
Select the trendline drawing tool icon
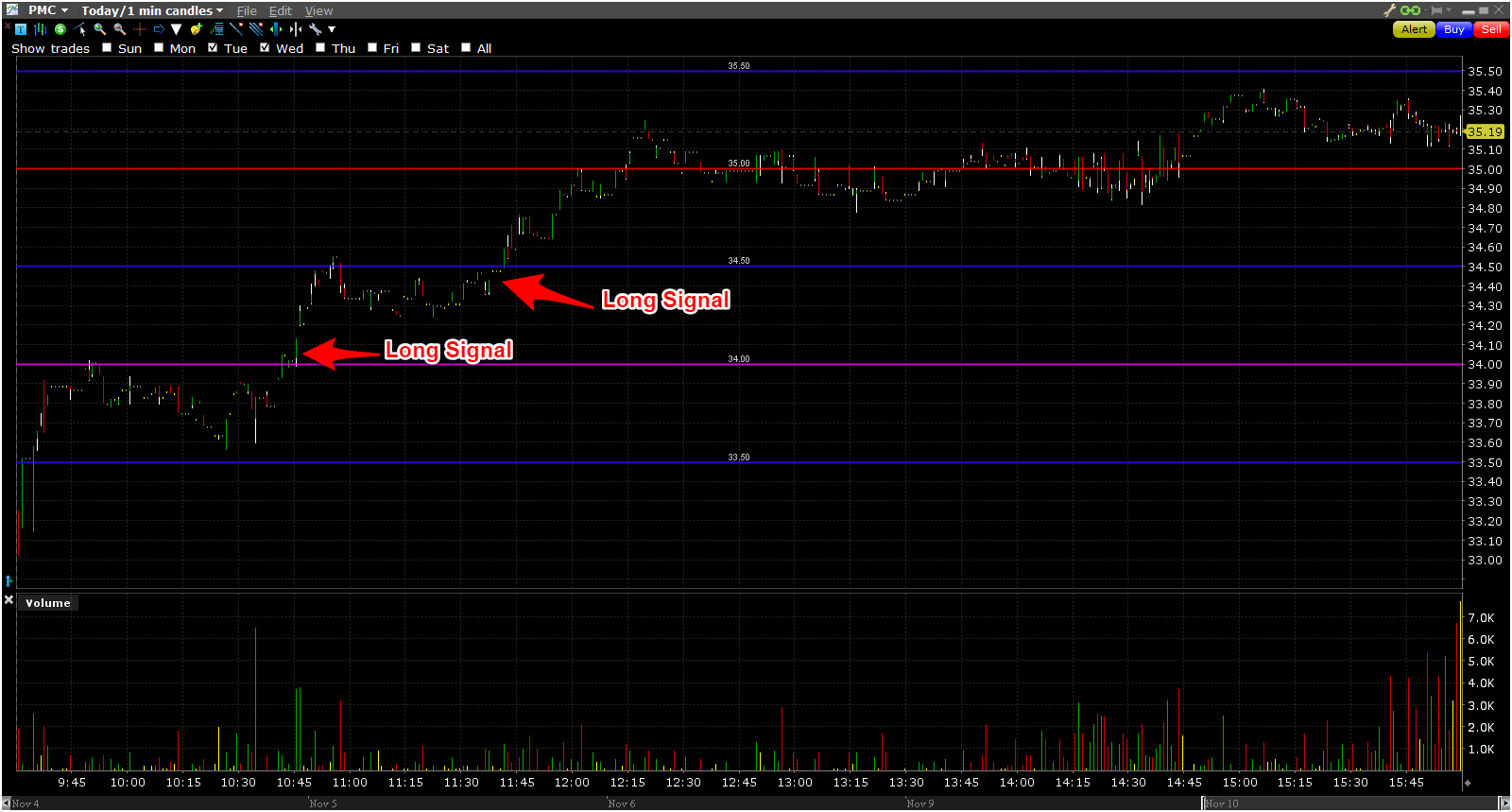pyautogui.click(x=236, y=28)
